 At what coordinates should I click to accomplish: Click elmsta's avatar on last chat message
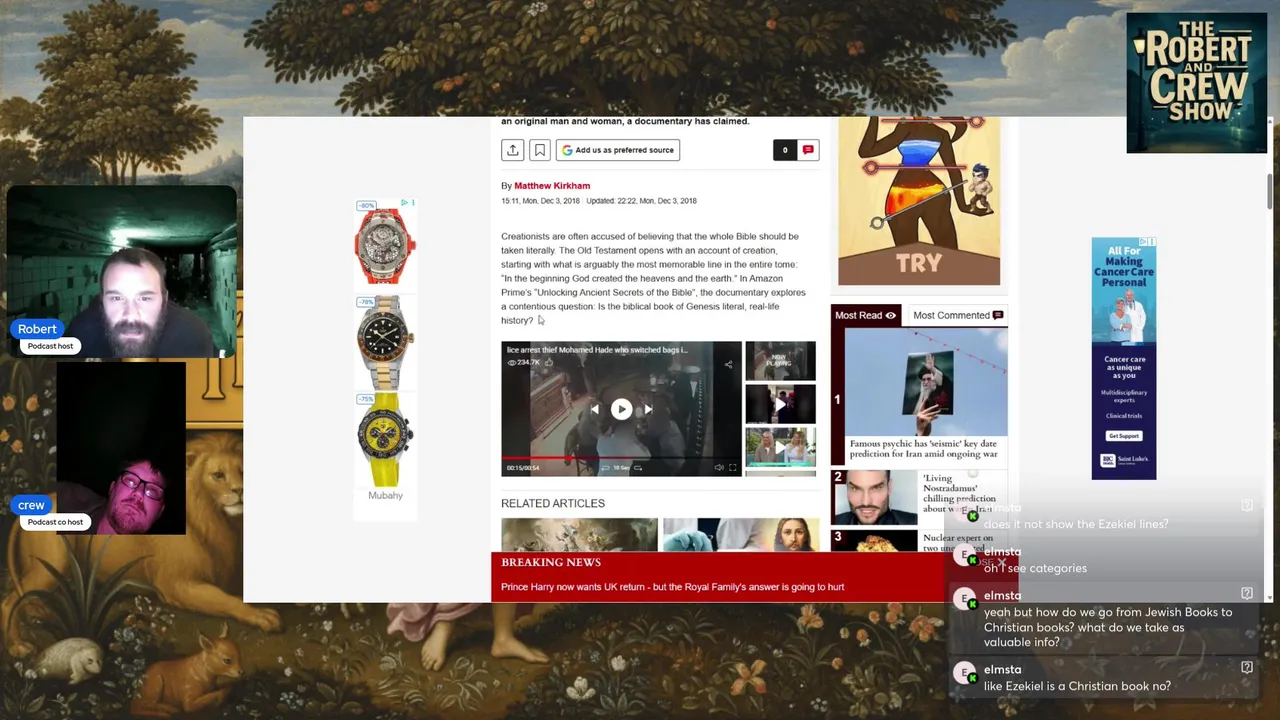pos(965,673)
